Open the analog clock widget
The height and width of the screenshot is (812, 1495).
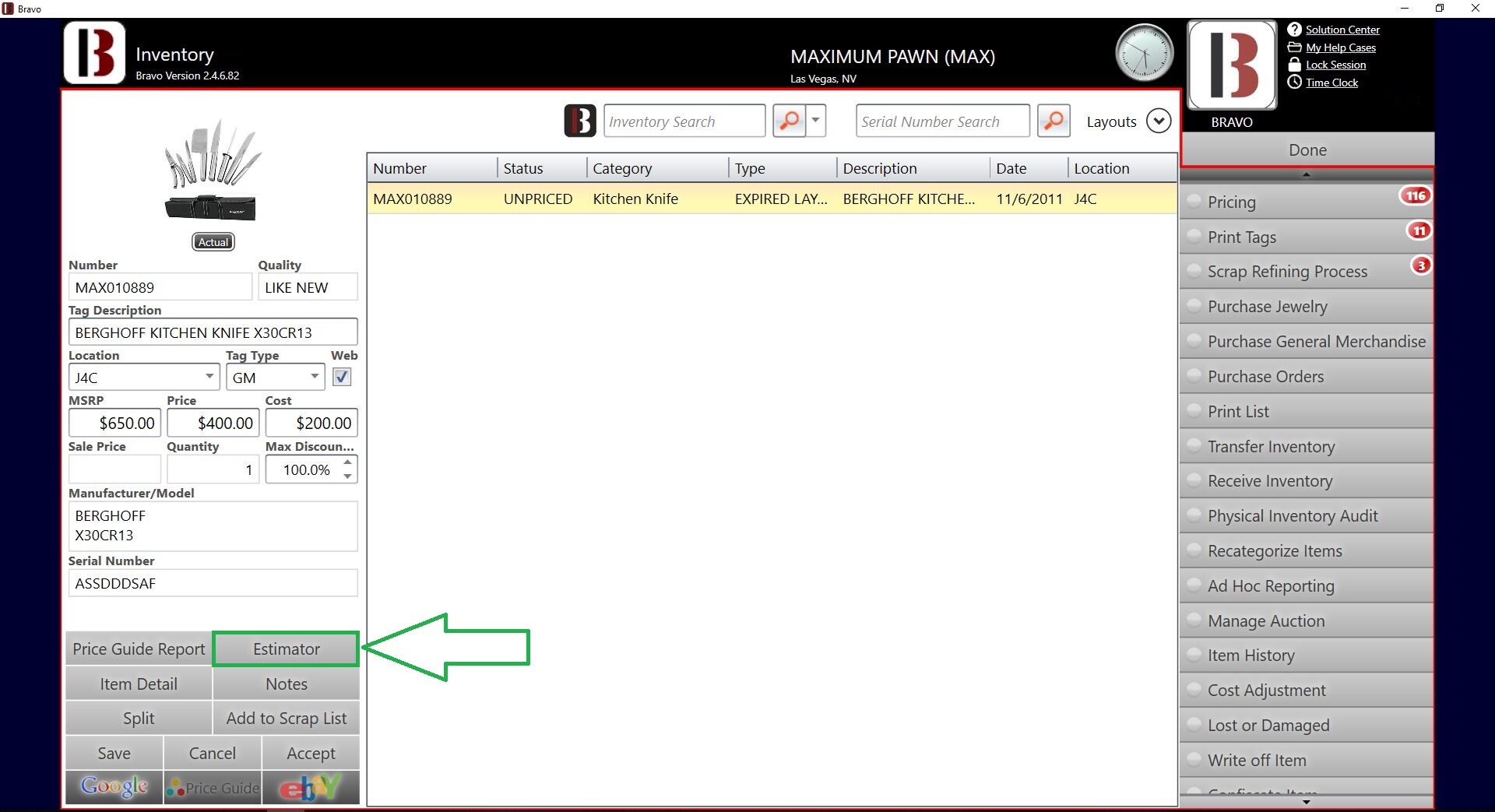(x=1144, y=53)
